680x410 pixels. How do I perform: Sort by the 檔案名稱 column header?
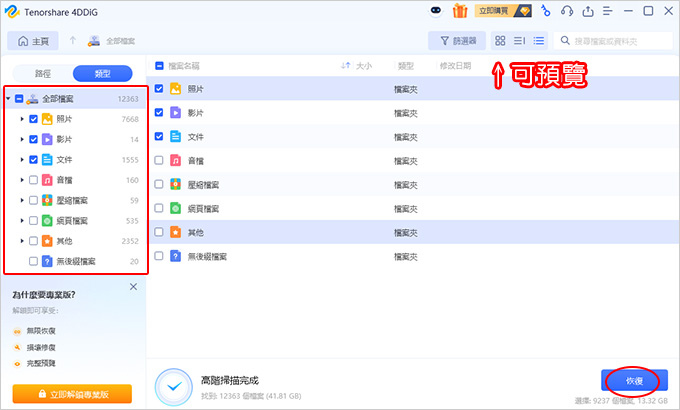184,66
